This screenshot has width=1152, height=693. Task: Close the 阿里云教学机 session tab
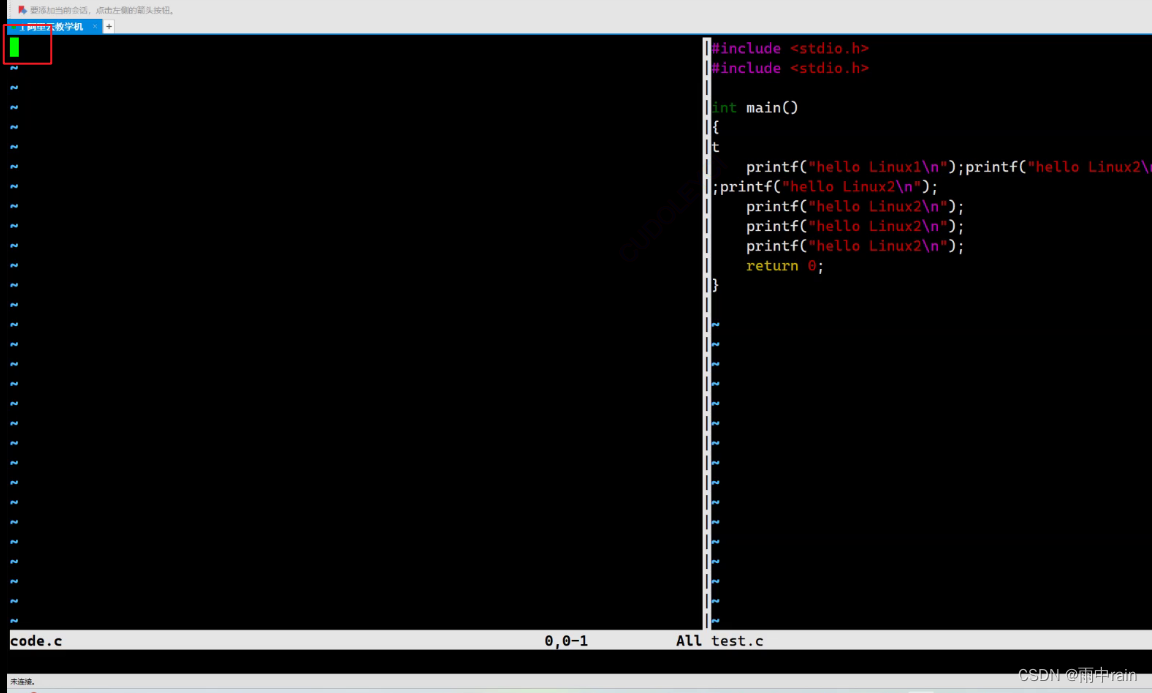tap(95, 26)
